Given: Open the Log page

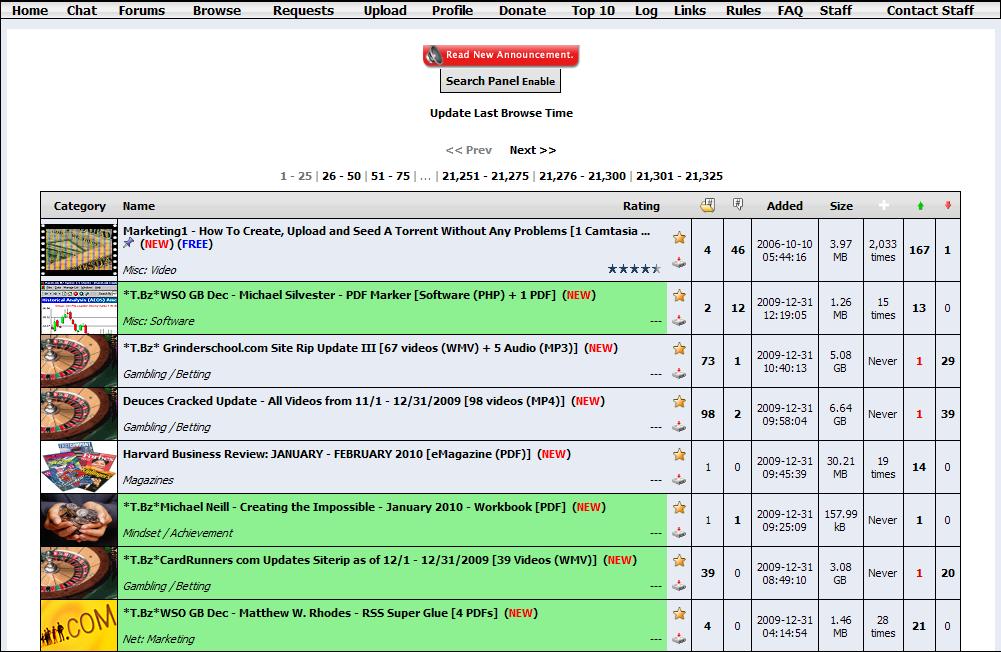Looking at the screenshot, I should (646, 10).
